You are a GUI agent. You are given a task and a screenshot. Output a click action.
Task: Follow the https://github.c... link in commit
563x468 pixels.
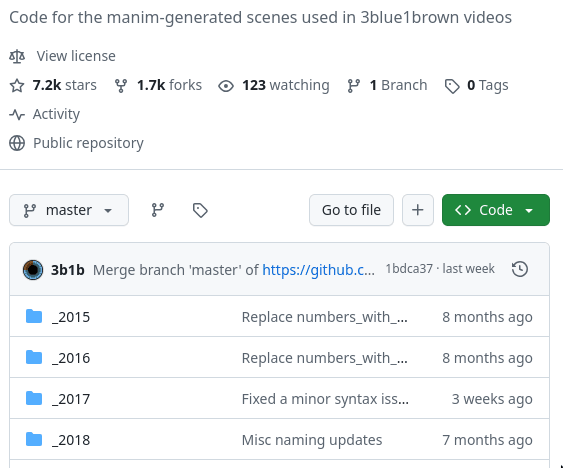318,270
